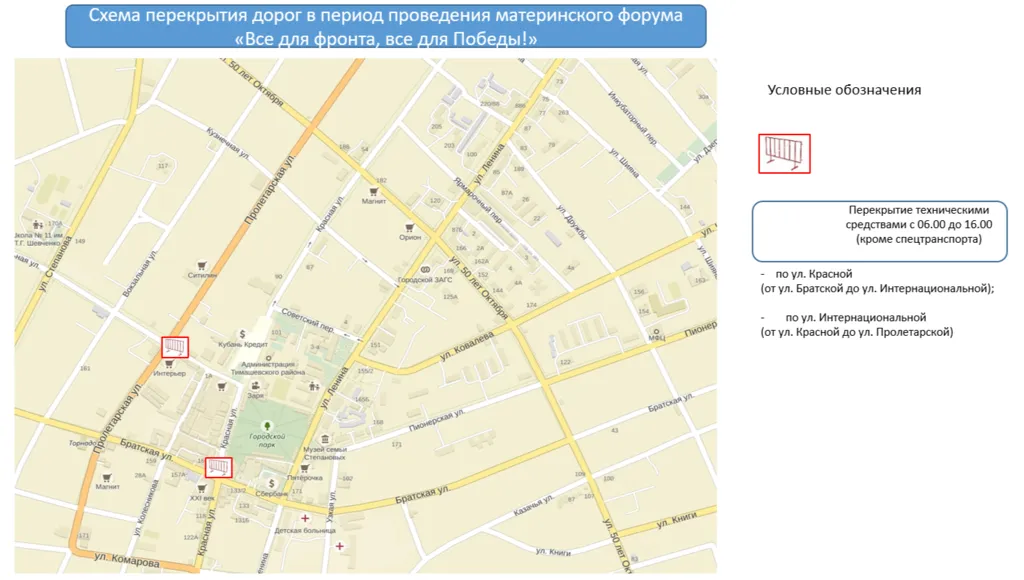Click the blue title banner at top
This screenshot has height=580, width=1024.
tap(386, 27)
